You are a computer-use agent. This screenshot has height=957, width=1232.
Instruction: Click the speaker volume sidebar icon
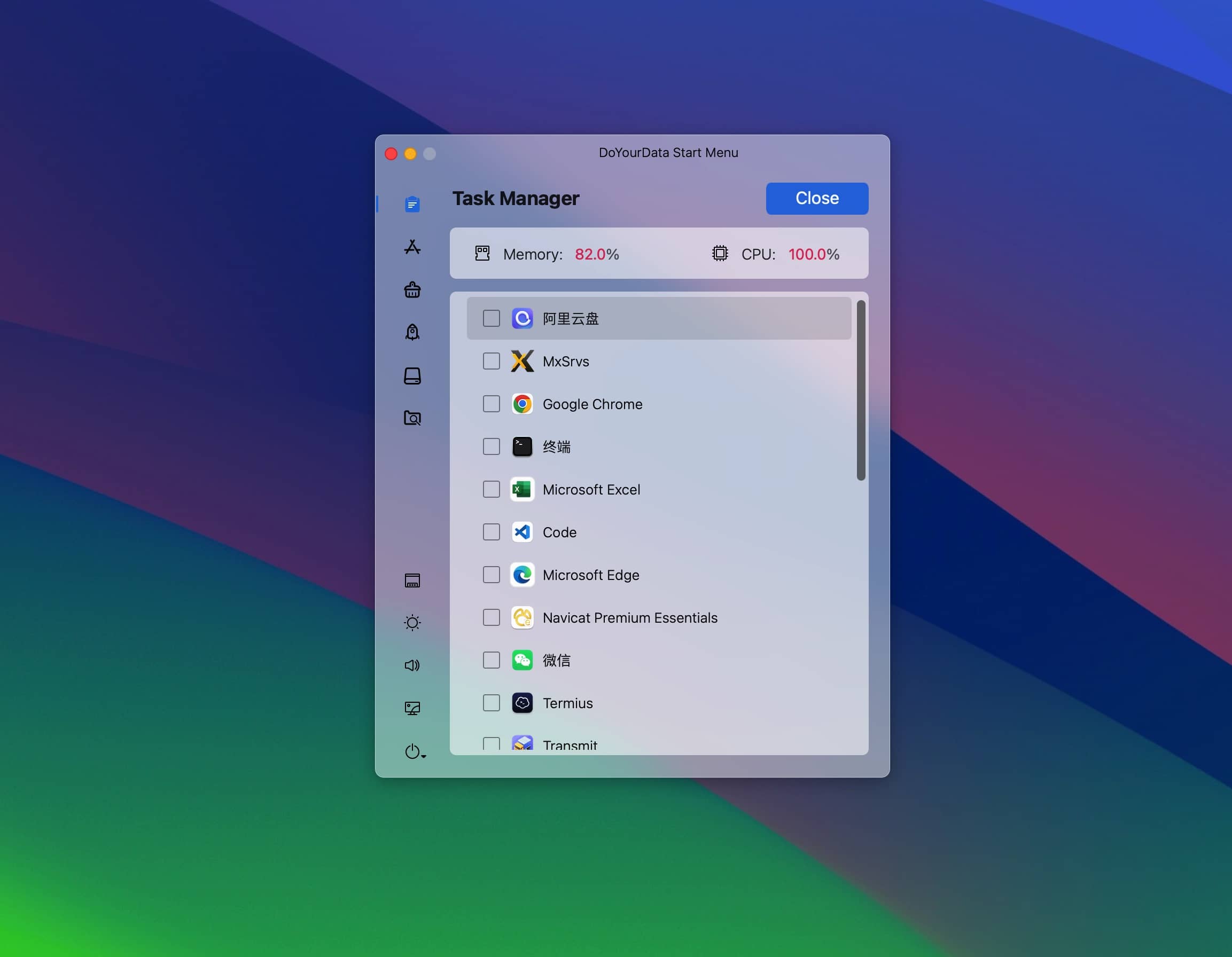412,665
